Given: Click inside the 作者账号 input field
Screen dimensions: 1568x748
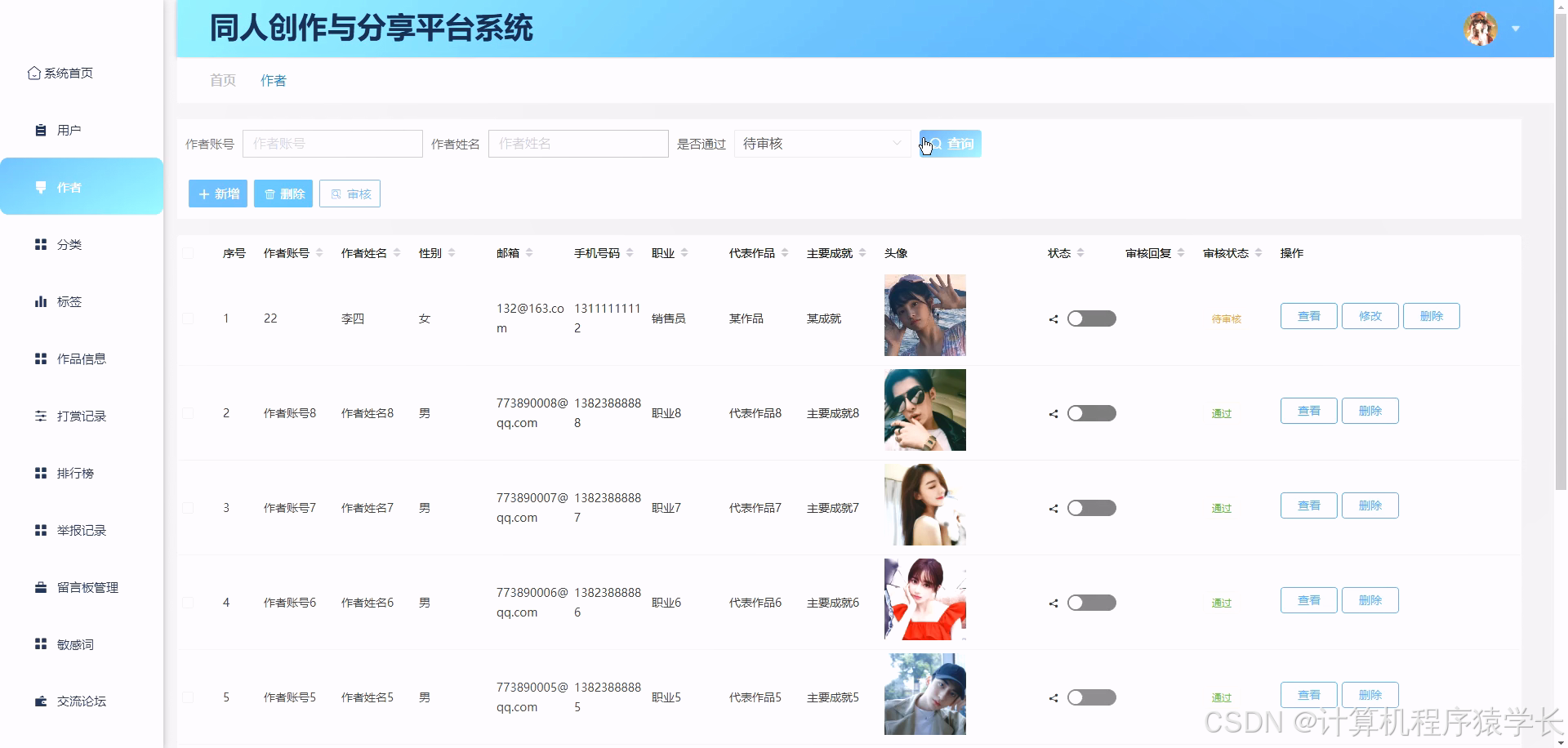Looking at the screenshot, I should tap(332, 144).
